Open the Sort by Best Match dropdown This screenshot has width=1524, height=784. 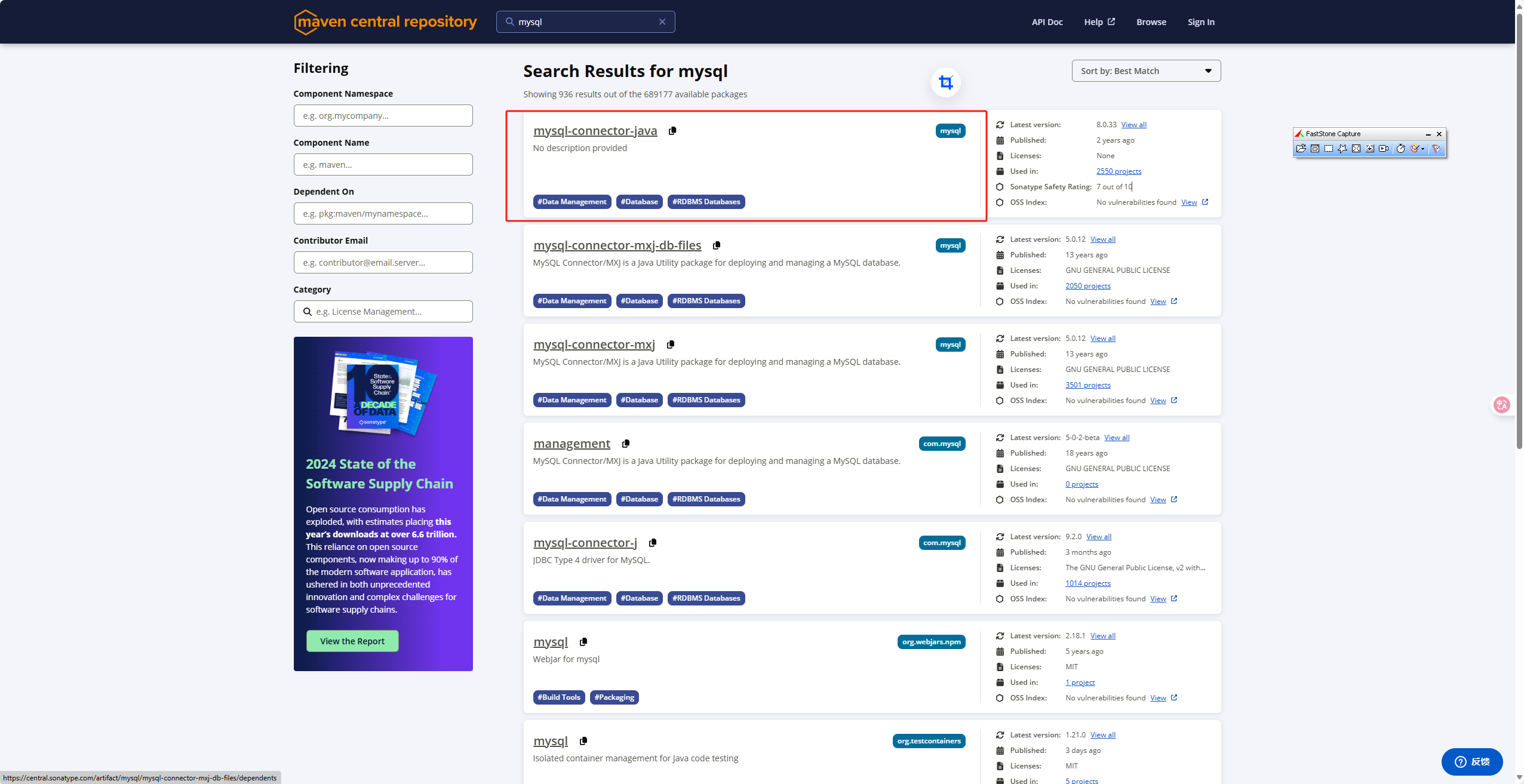click(x=1145, y=70)
